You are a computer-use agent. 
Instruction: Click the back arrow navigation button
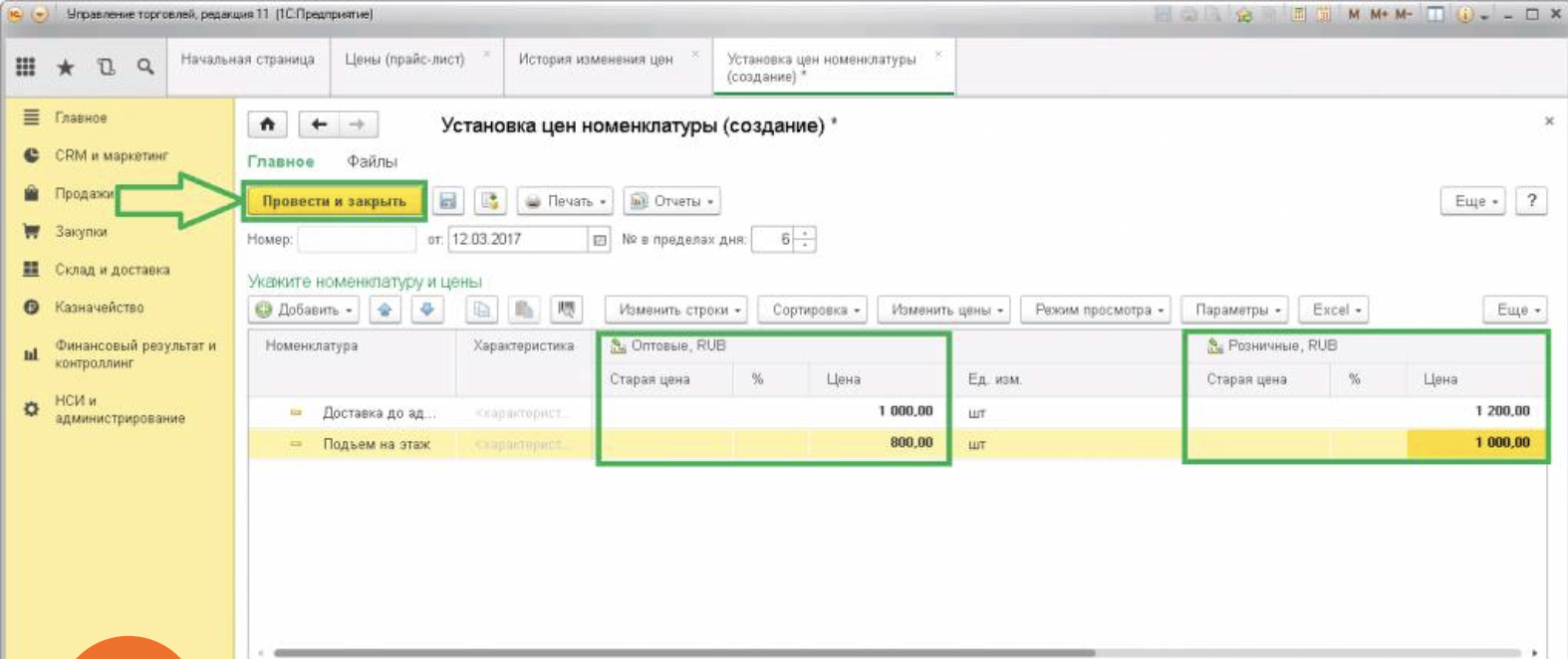319,124
